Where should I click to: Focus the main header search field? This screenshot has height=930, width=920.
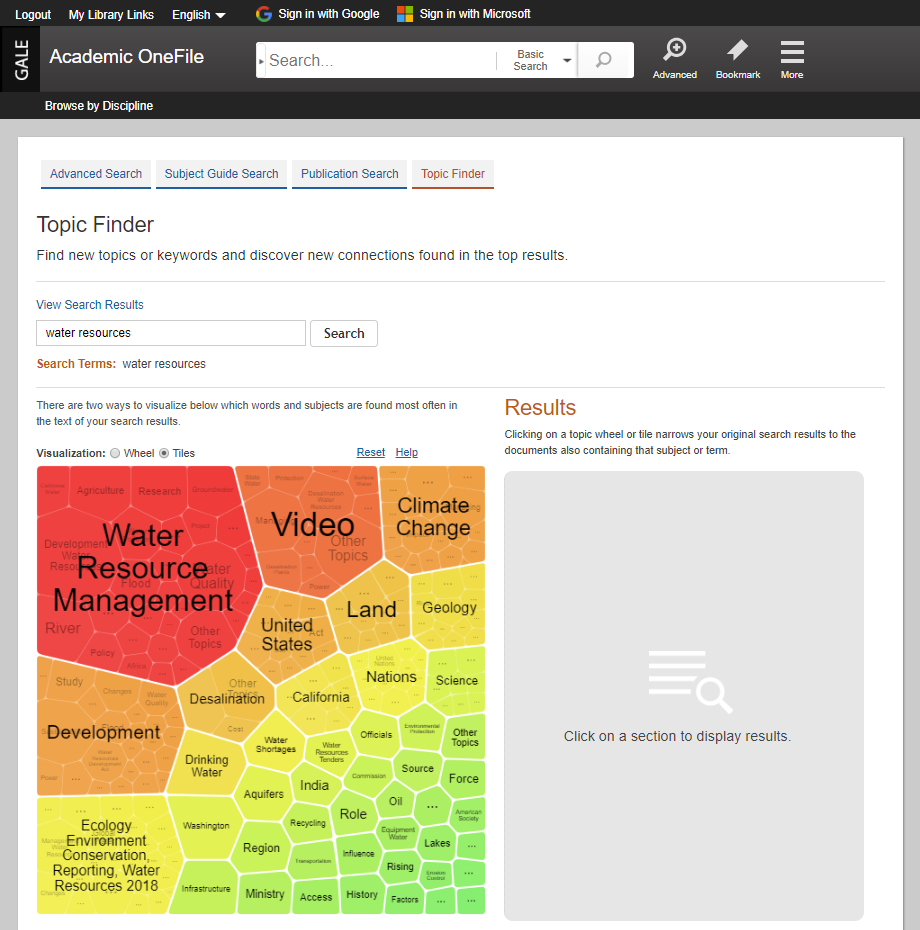click(380, 60)
